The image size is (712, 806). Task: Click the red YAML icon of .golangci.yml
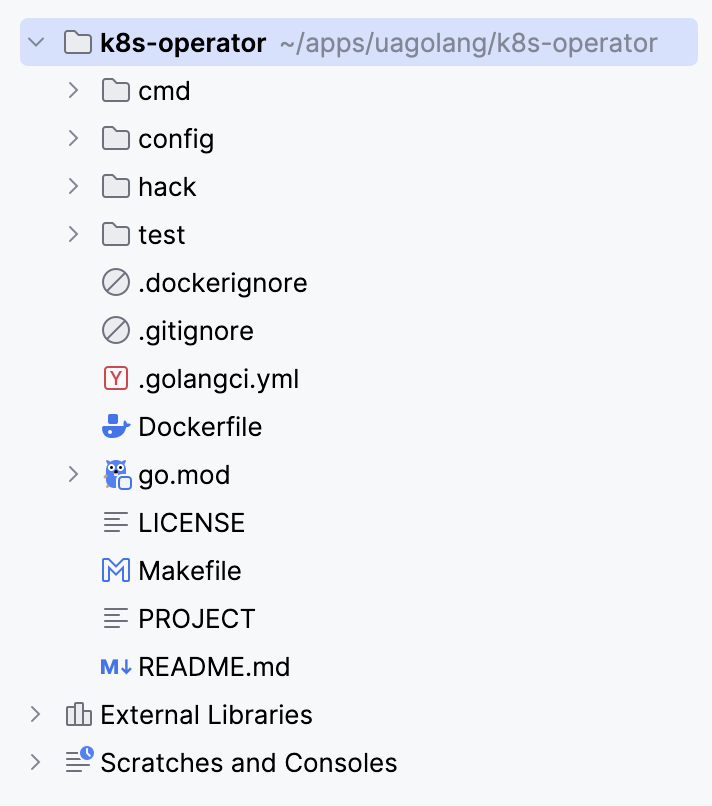[116, 379]
